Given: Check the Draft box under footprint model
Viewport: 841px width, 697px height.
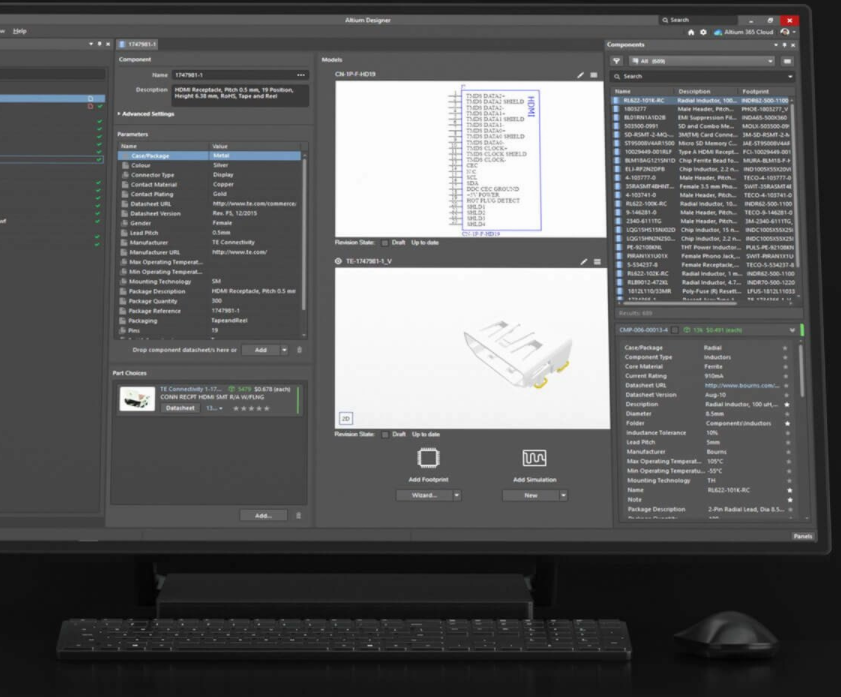Looking at the screenshot, I should (385, 435).
